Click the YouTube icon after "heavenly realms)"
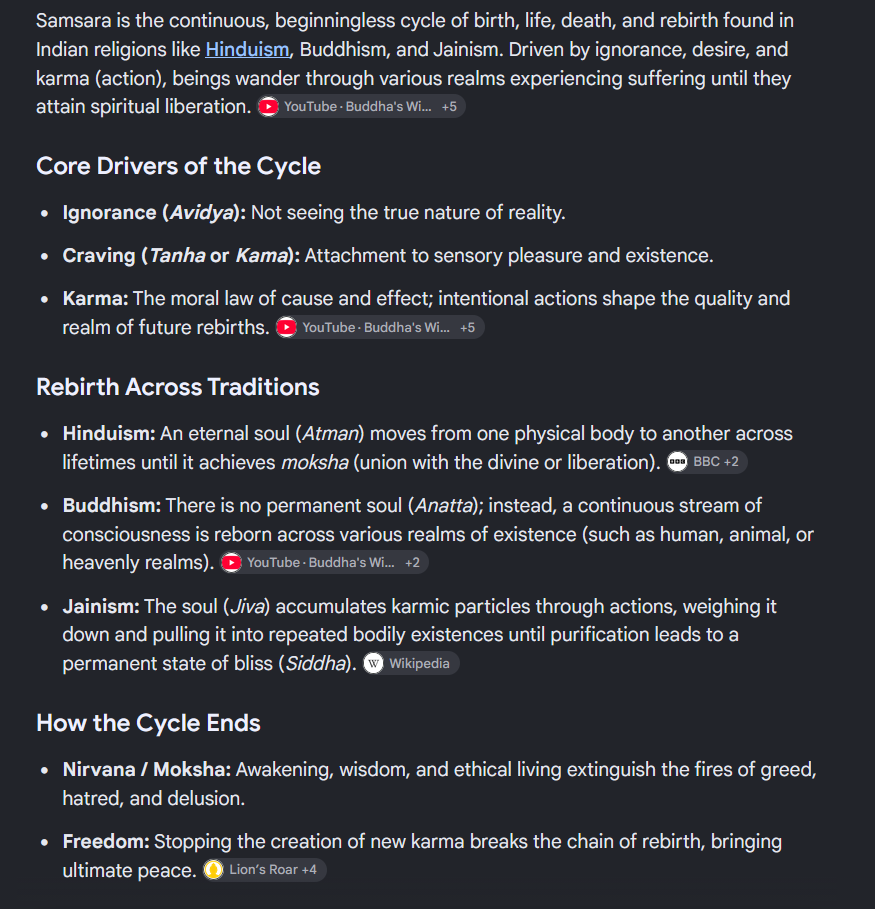 (231, 562)
